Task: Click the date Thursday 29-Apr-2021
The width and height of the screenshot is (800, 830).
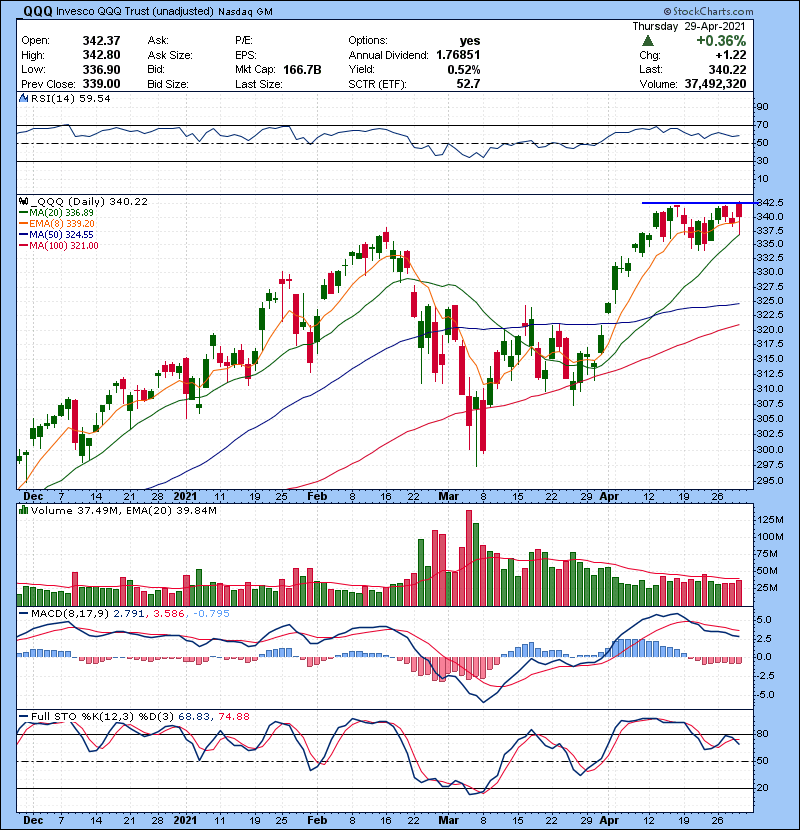Action: point(689,26)
